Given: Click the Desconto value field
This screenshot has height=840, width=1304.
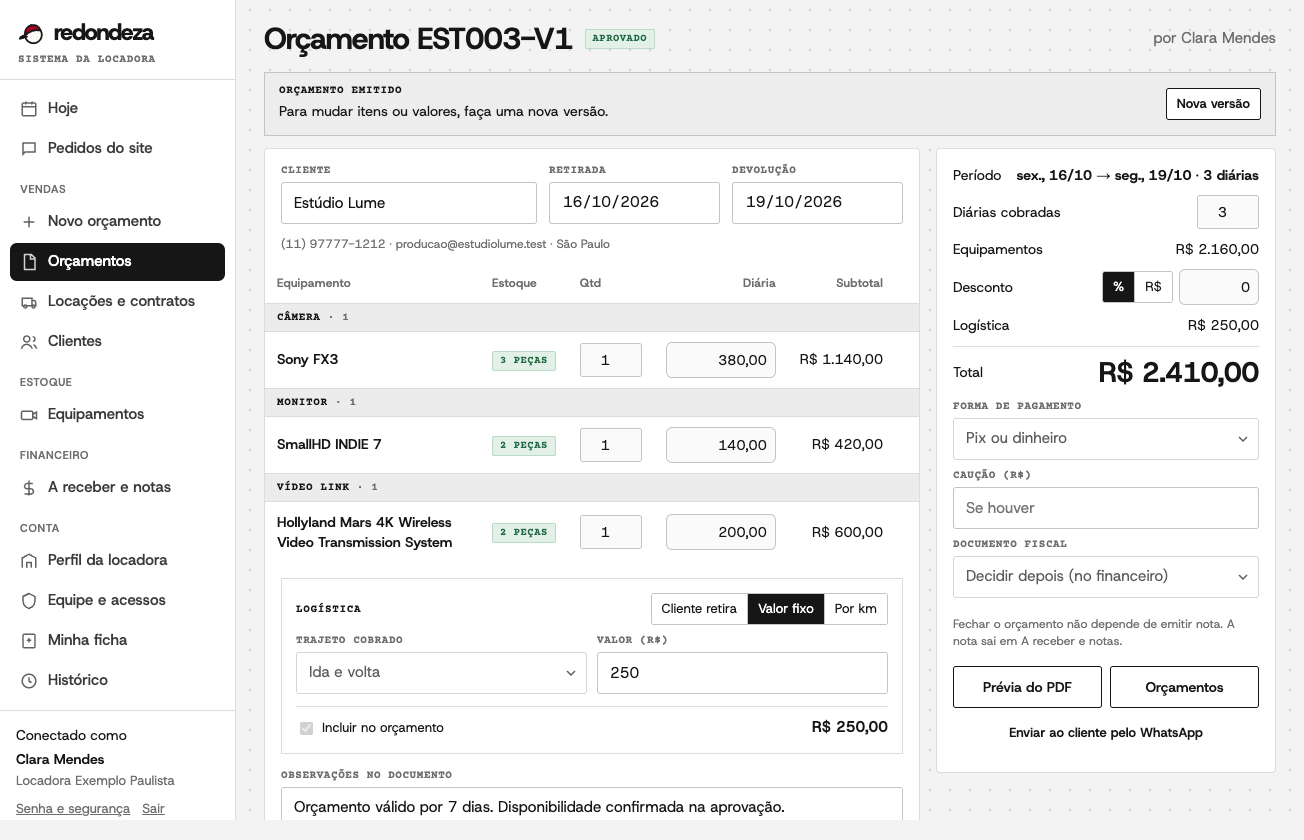Looking at the screenshot, I should [x=1219, y=287].
